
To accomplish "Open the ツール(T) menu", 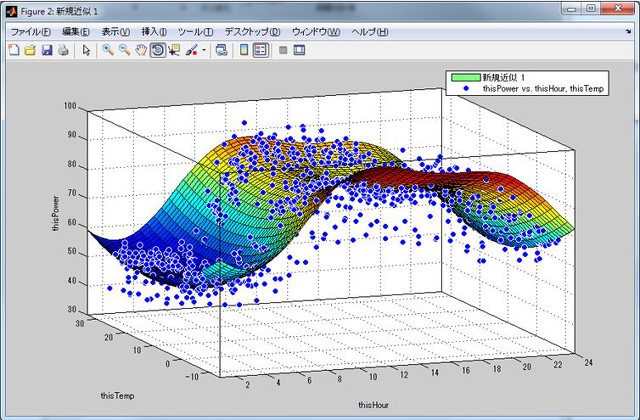I will click(x=196, y=32).
